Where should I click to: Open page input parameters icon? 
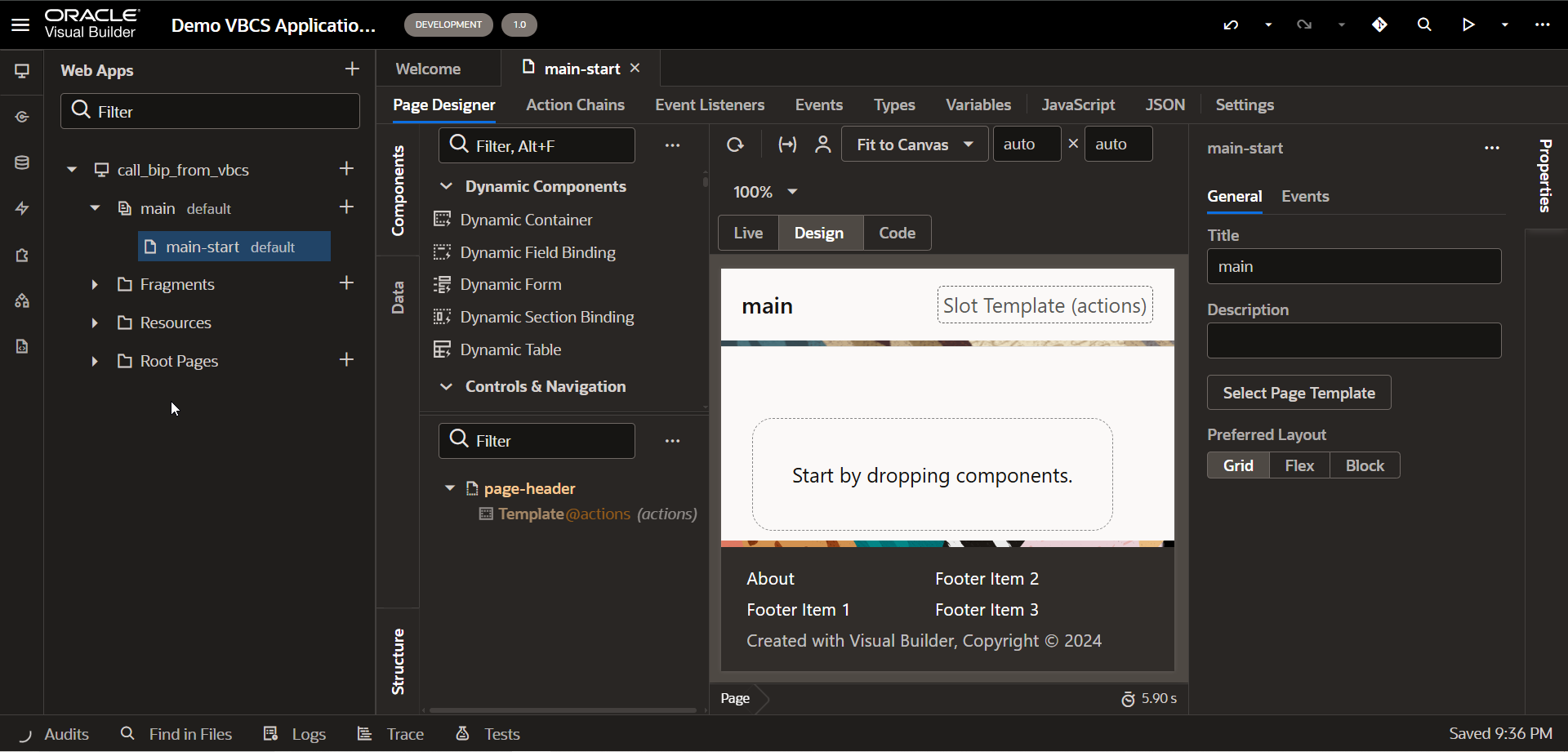[x=787, y=145]
